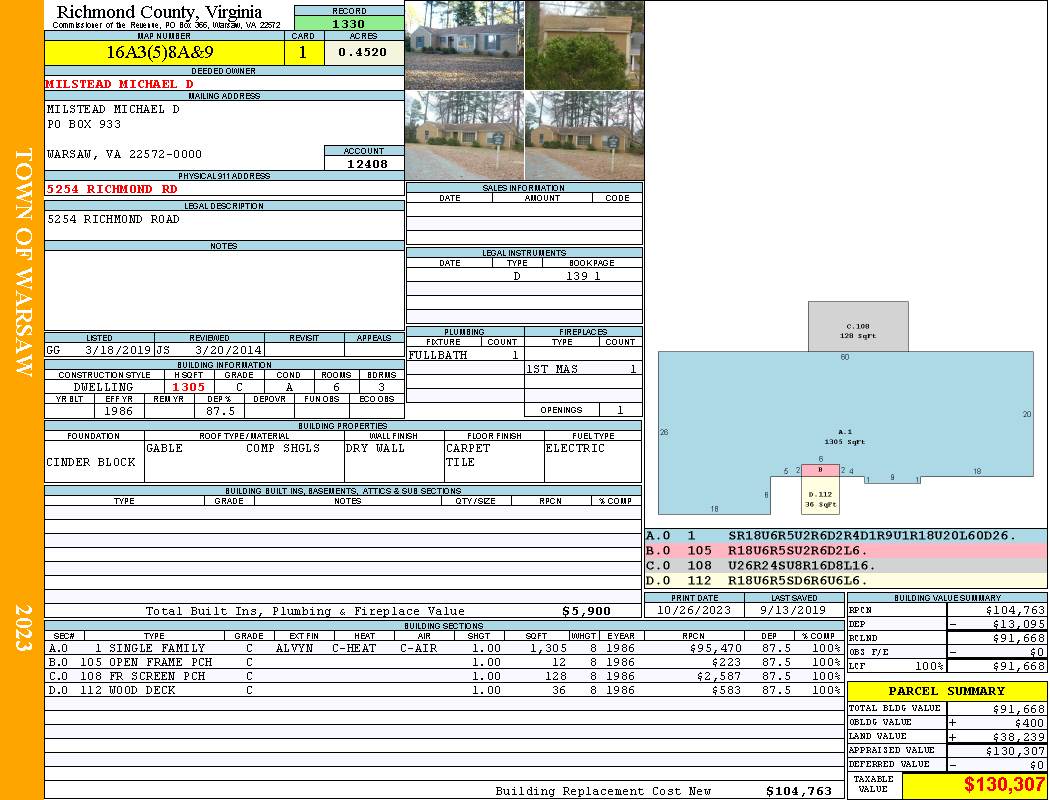Click inside the empty Notes box

click(224, 290)
